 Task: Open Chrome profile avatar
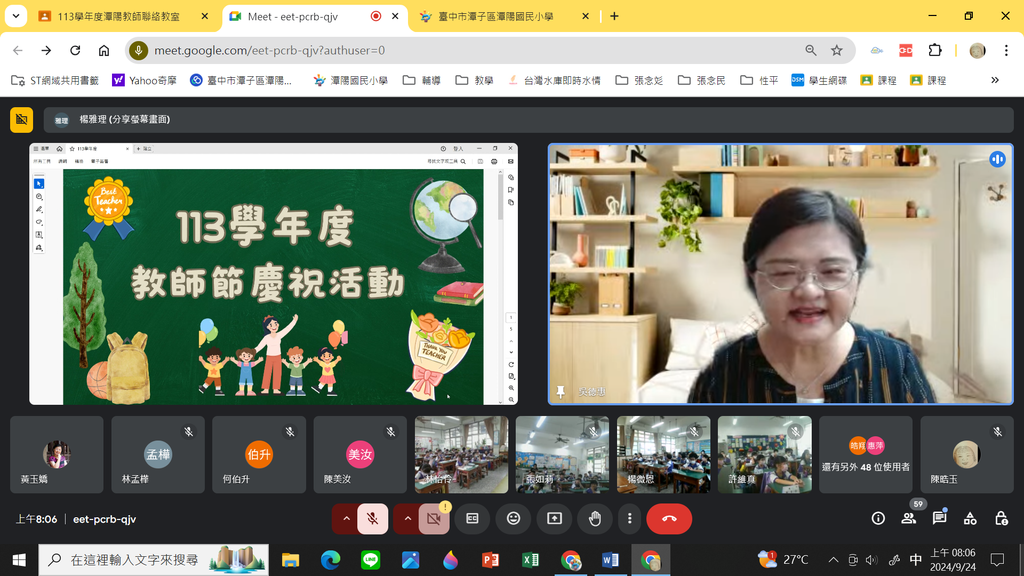(x=977, y=50)
